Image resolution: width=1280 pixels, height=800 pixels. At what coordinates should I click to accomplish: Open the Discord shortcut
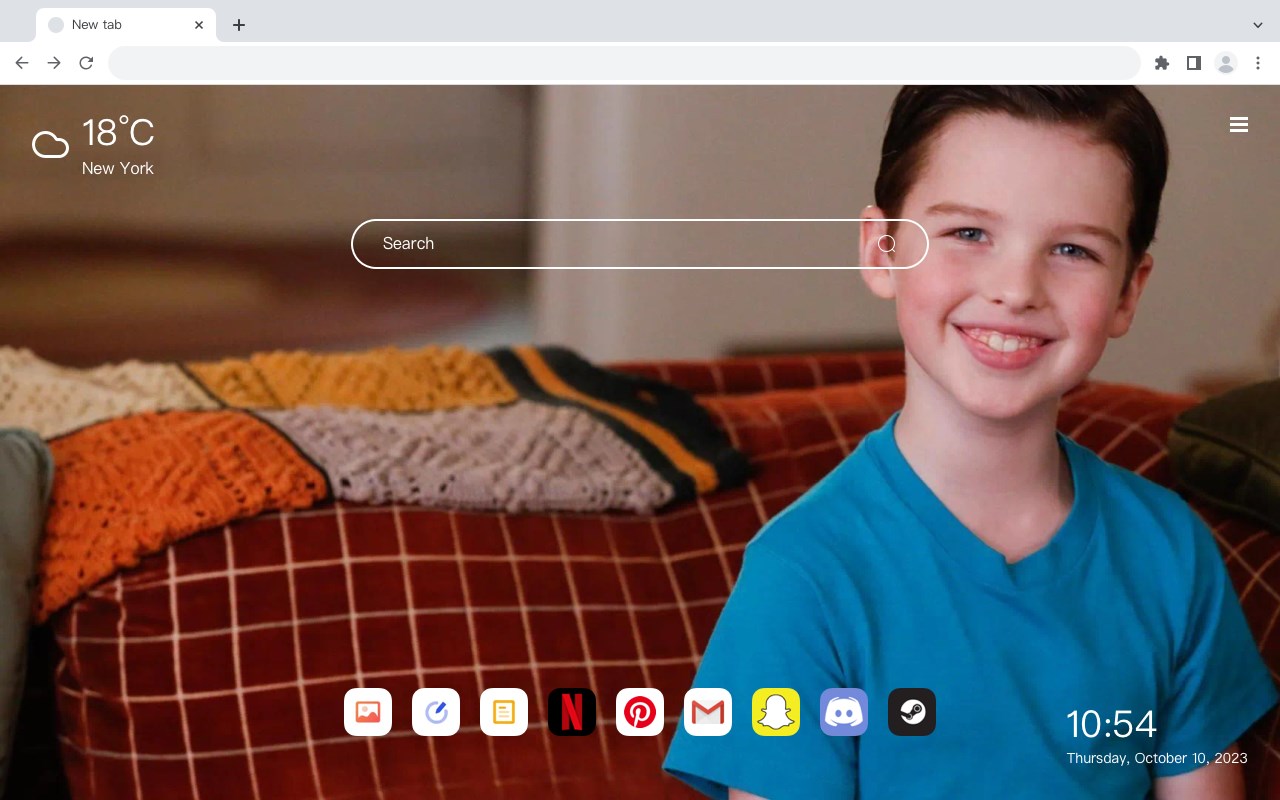point(844,712)
